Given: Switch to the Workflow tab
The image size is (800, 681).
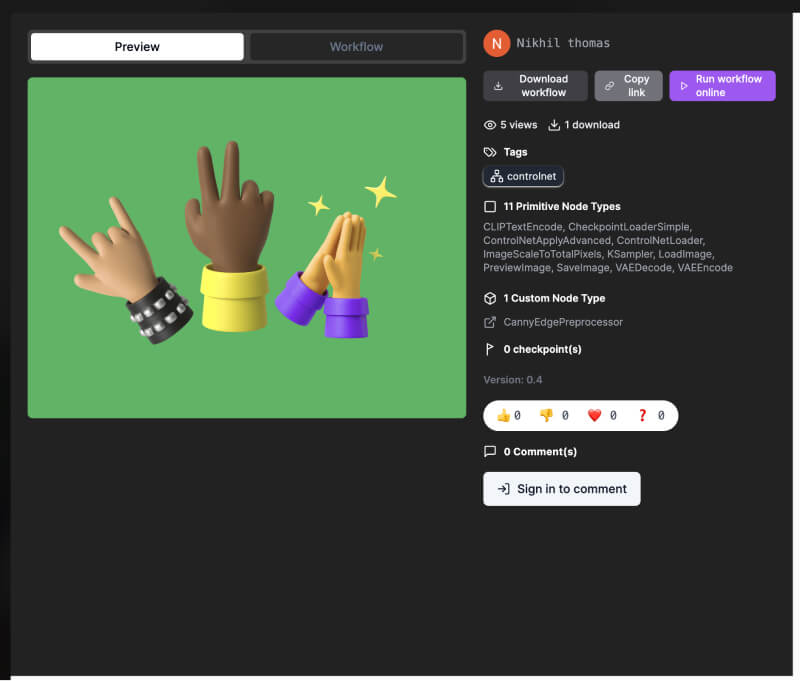Looking at the screenshot, I should pyautogui.click(x=356, y=47).
